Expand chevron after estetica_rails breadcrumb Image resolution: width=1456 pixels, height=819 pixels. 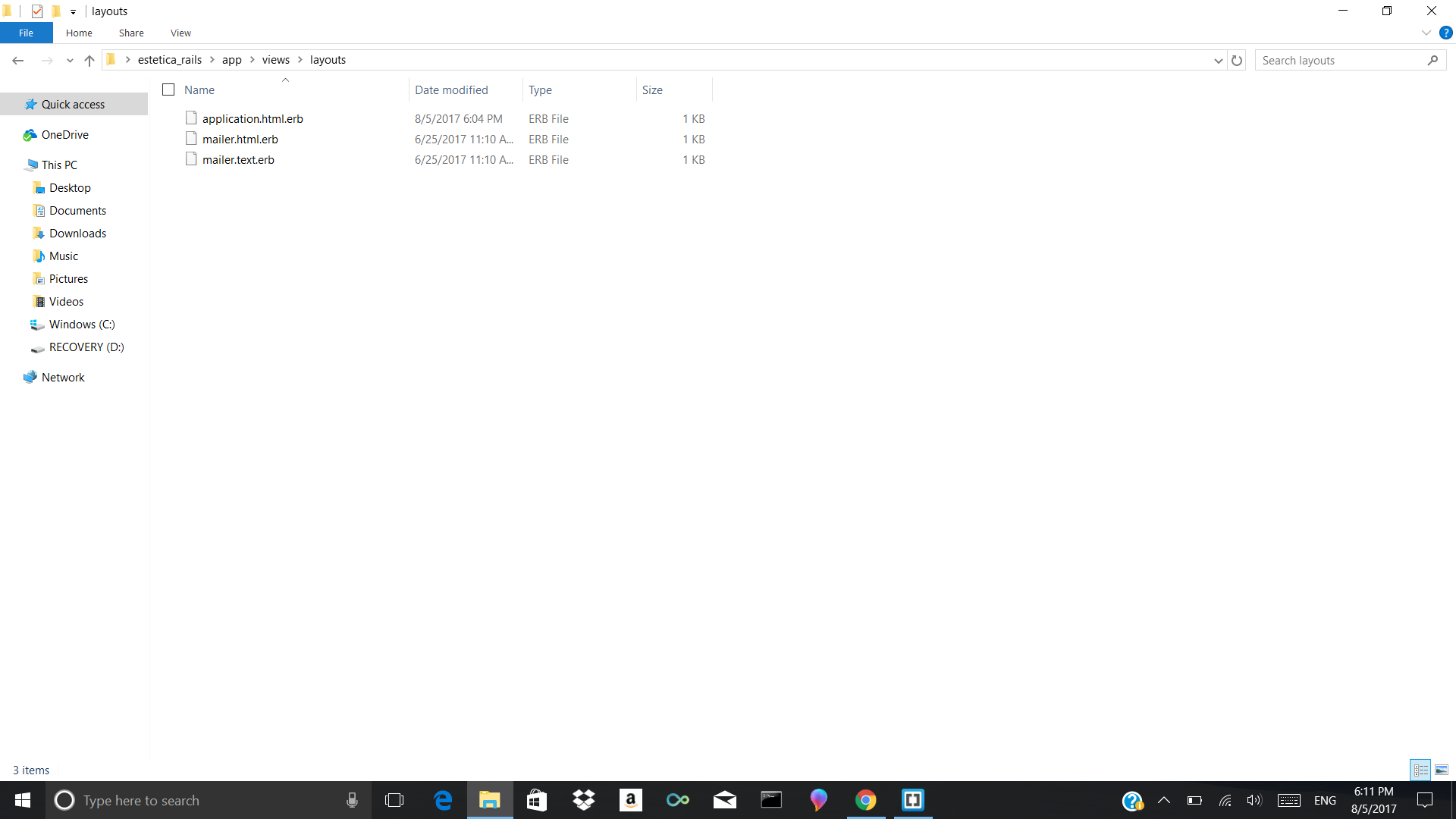(212, 60)
